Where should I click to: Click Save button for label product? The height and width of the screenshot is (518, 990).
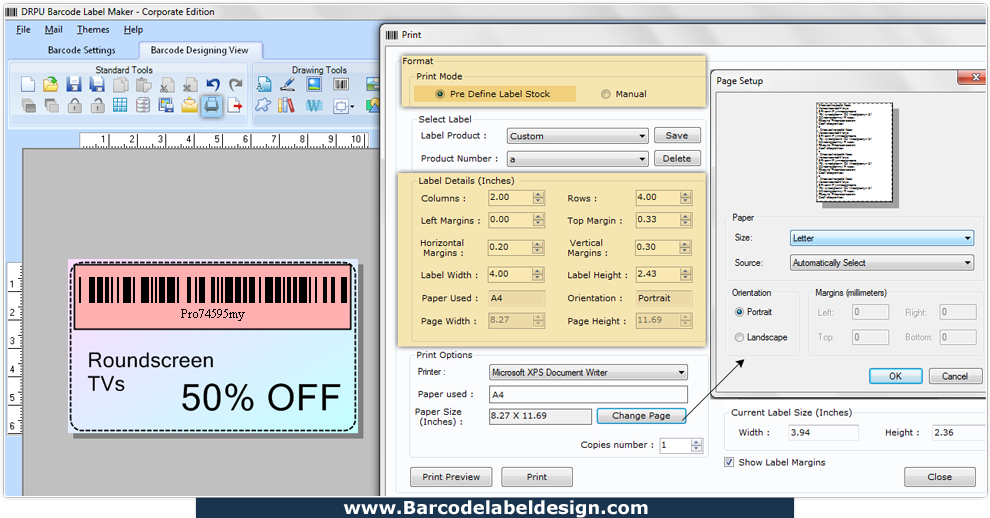677,135
